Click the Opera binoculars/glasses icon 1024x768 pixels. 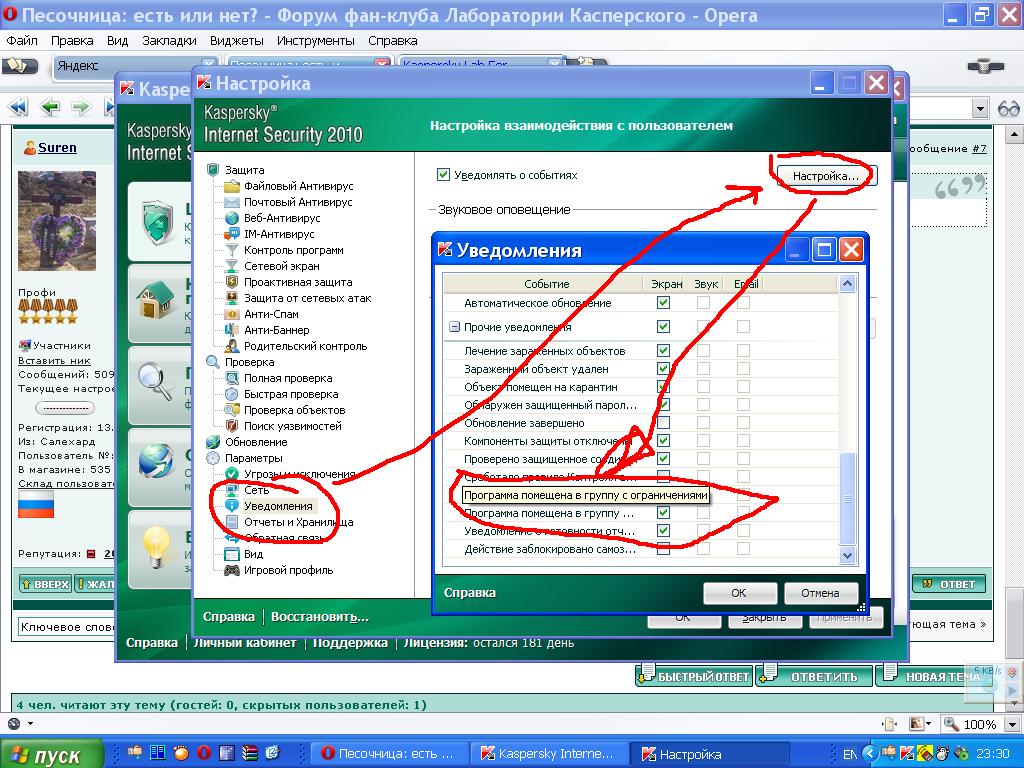pyautogui.click(x=1008, y=108)
